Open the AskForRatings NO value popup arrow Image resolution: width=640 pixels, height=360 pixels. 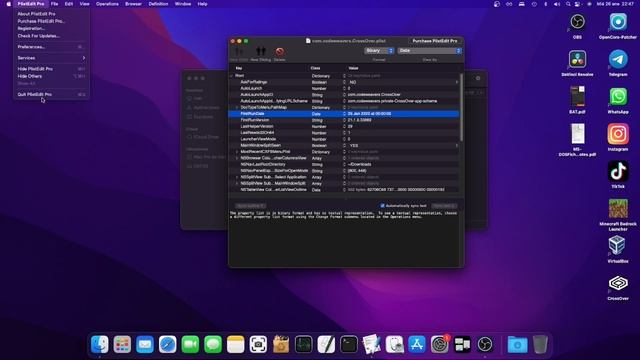[456, 82]
